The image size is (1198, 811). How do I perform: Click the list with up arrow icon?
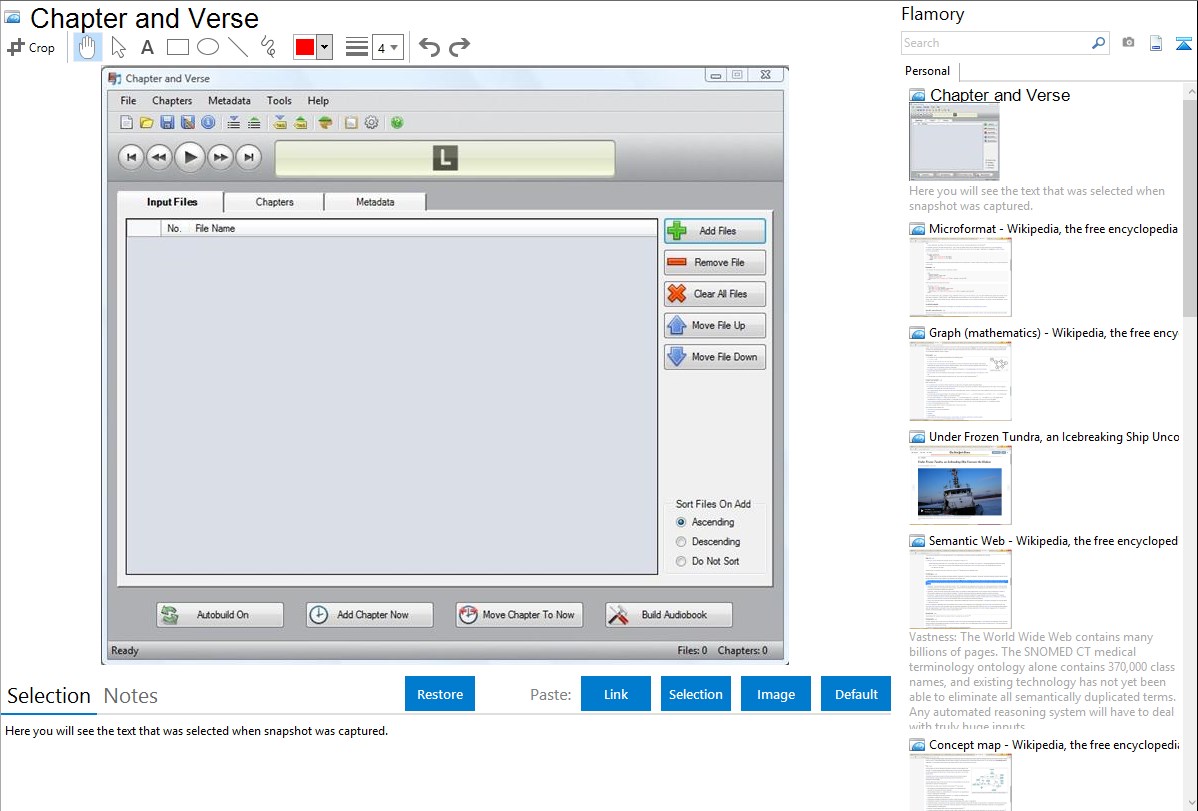pos(254,122)
